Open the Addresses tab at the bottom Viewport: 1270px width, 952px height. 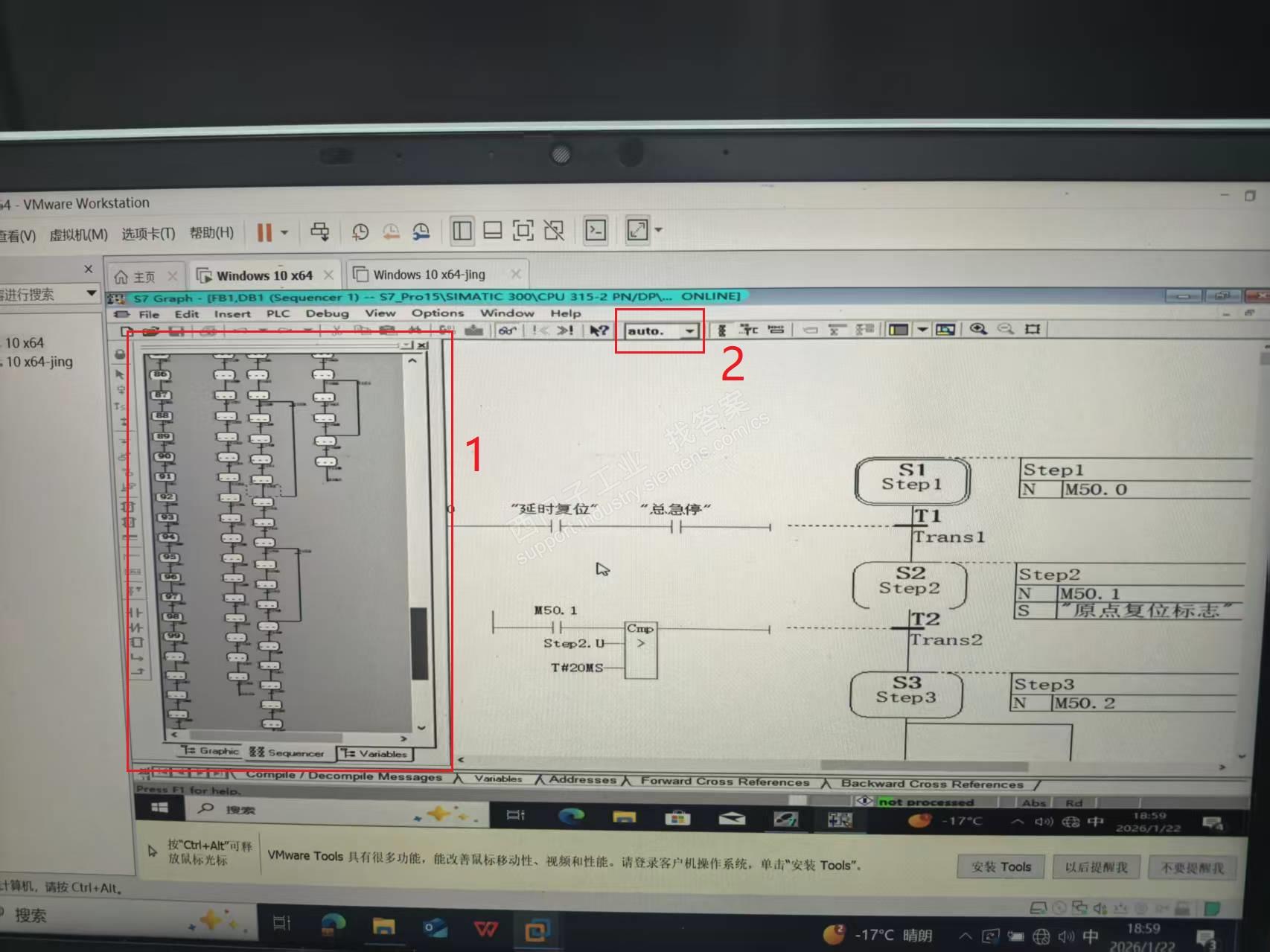(583, 779)
